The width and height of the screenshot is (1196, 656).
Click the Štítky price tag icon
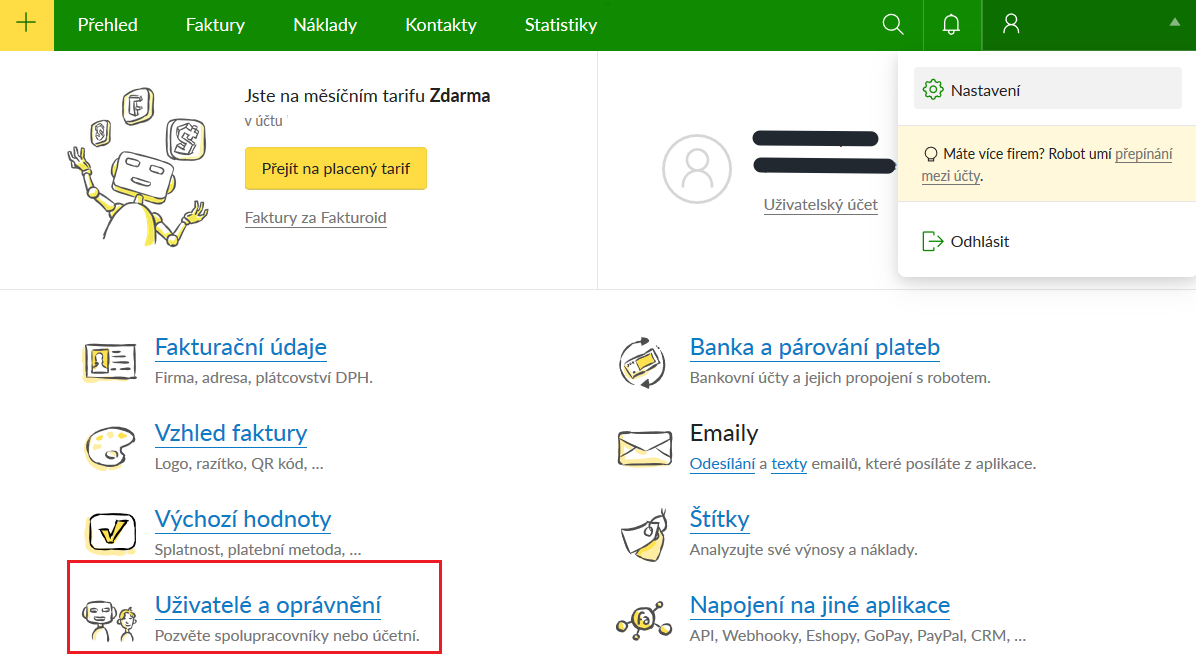[641, 532]
